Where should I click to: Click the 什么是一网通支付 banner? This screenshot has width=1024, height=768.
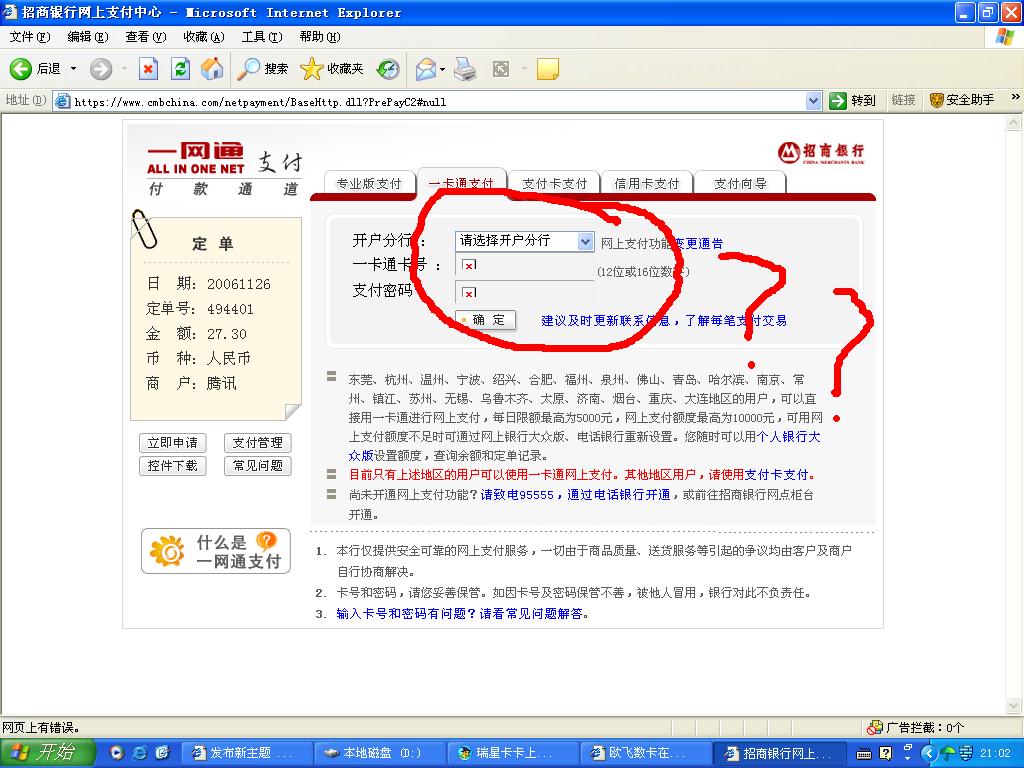tap(216, 551)
